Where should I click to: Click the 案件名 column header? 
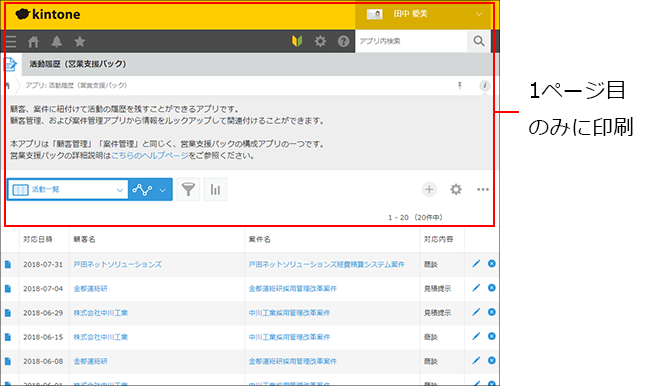[260, 239]
